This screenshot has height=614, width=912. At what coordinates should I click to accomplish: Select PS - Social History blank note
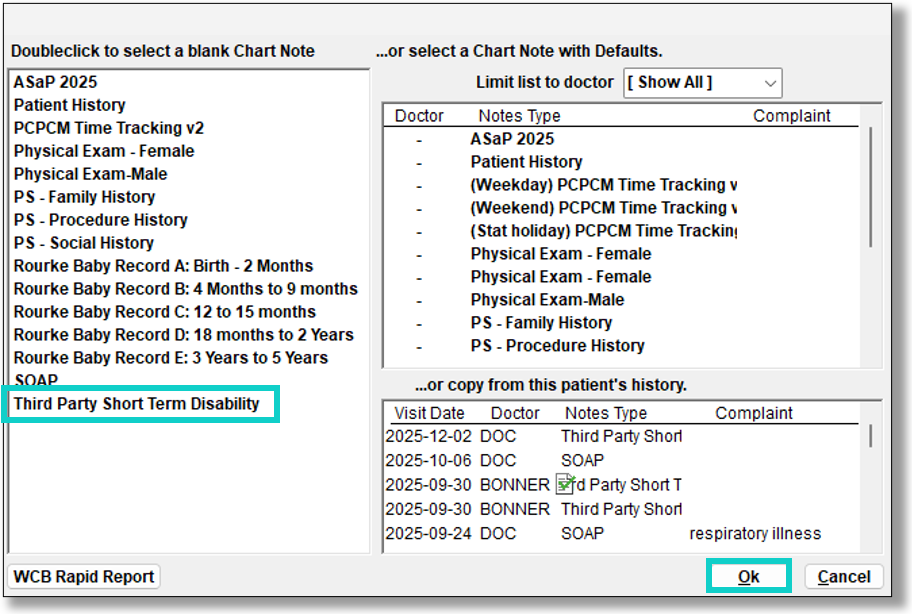83,243
